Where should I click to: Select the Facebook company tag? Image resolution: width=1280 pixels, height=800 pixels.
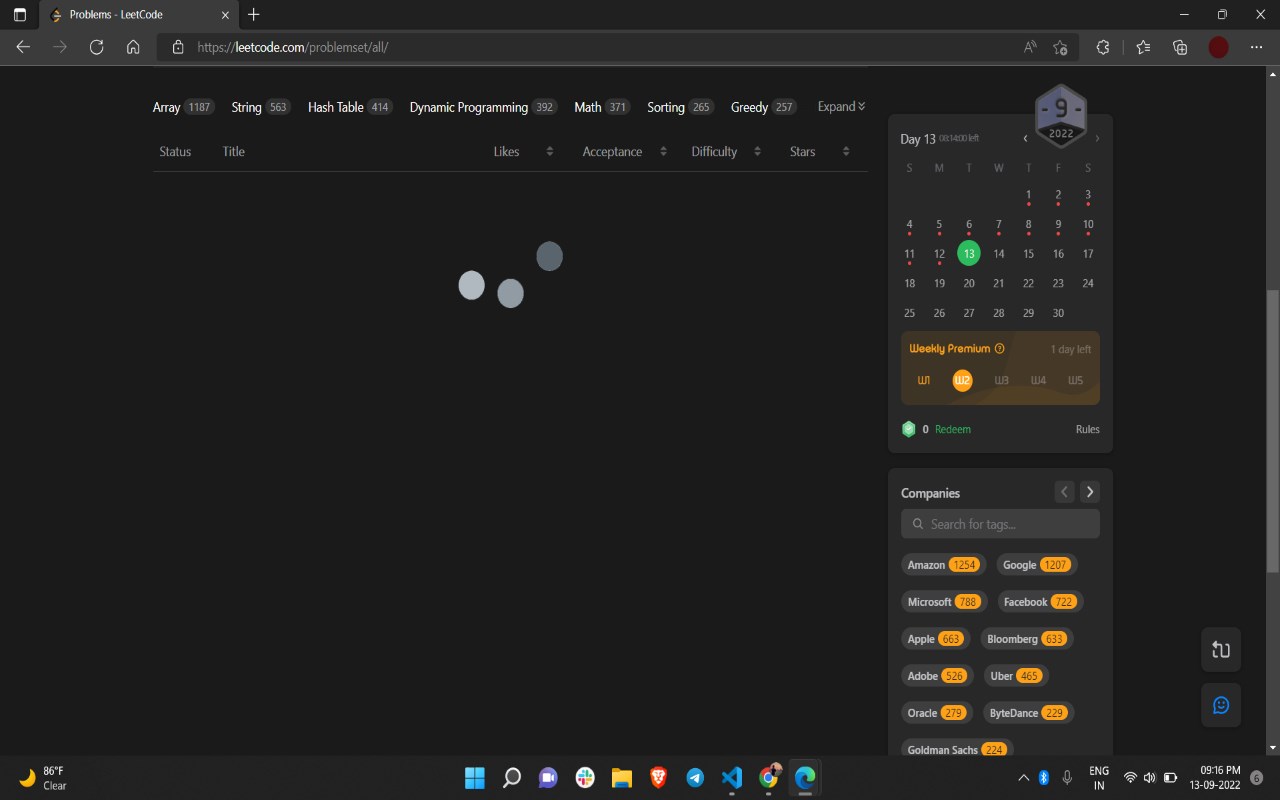click(x=1040, y=602)
